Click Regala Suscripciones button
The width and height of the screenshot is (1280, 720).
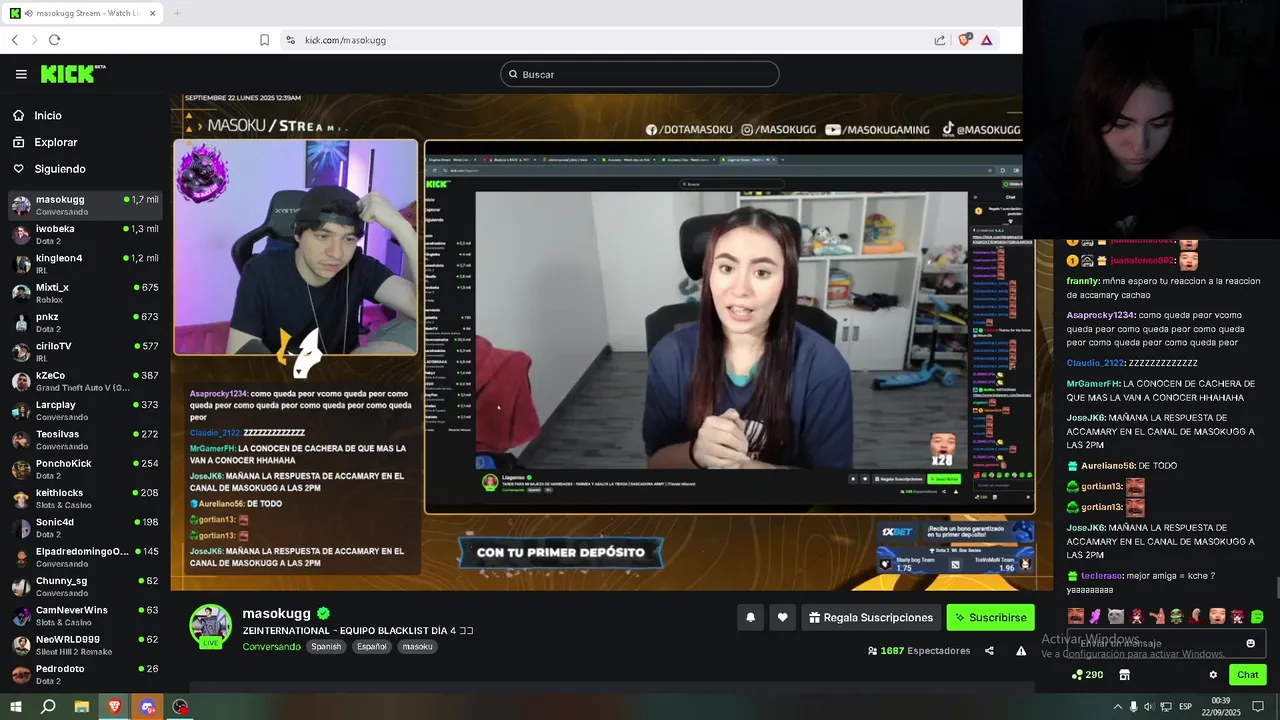870,617
